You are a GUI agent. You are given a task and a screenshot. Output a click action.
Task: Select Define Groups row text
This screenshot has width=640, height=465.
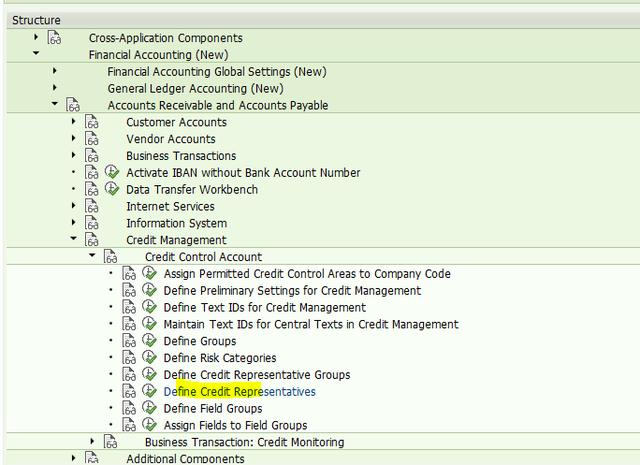point(200,341)
